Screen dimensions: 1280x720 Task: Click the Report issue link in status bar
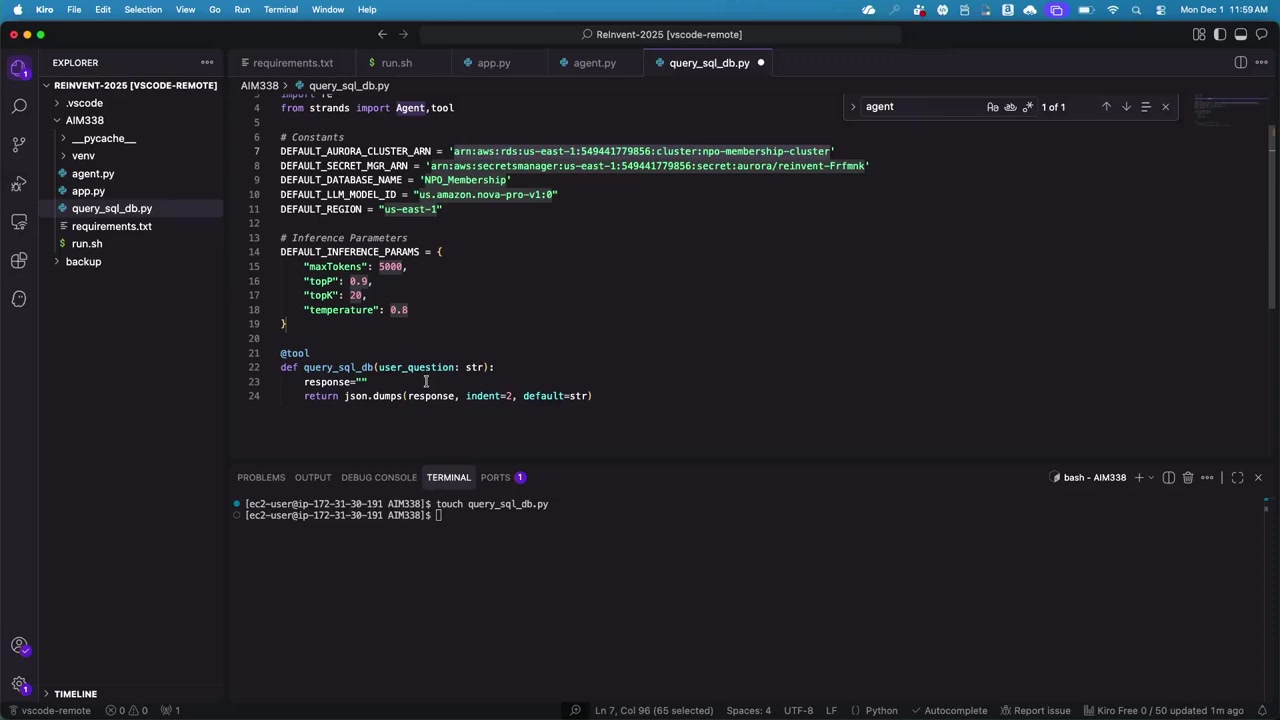[1035, 710]
